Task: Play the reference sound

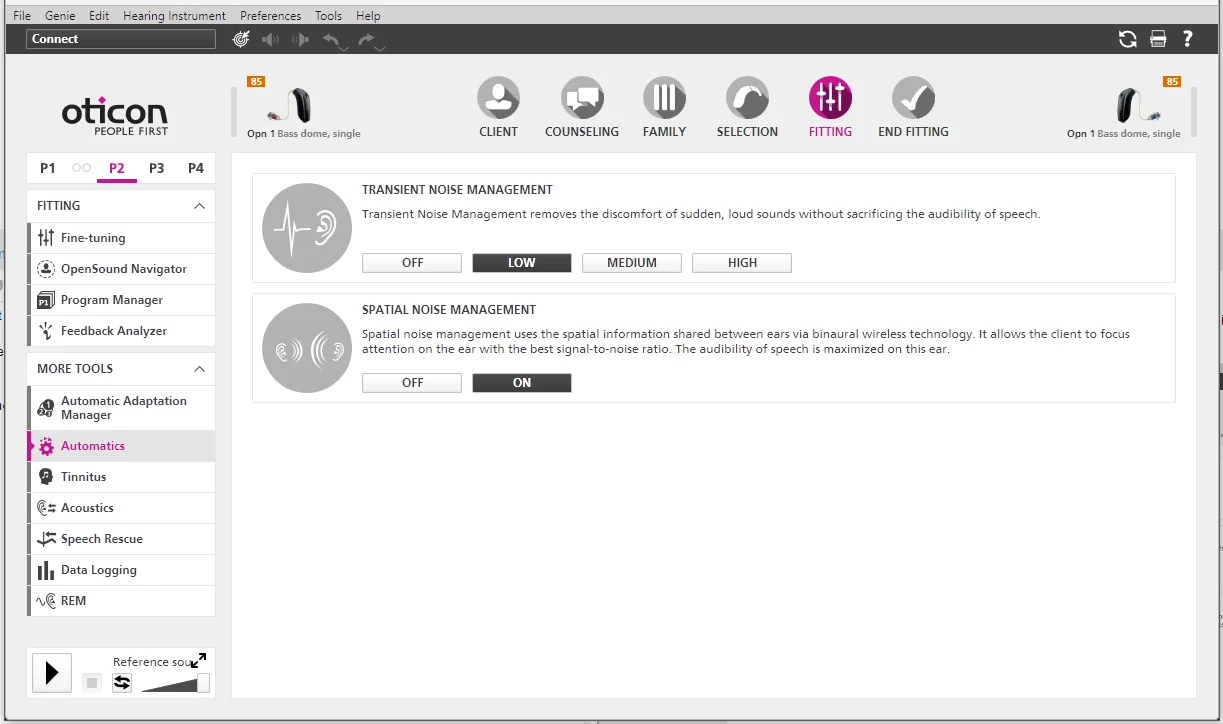Action: pos(52,673)
